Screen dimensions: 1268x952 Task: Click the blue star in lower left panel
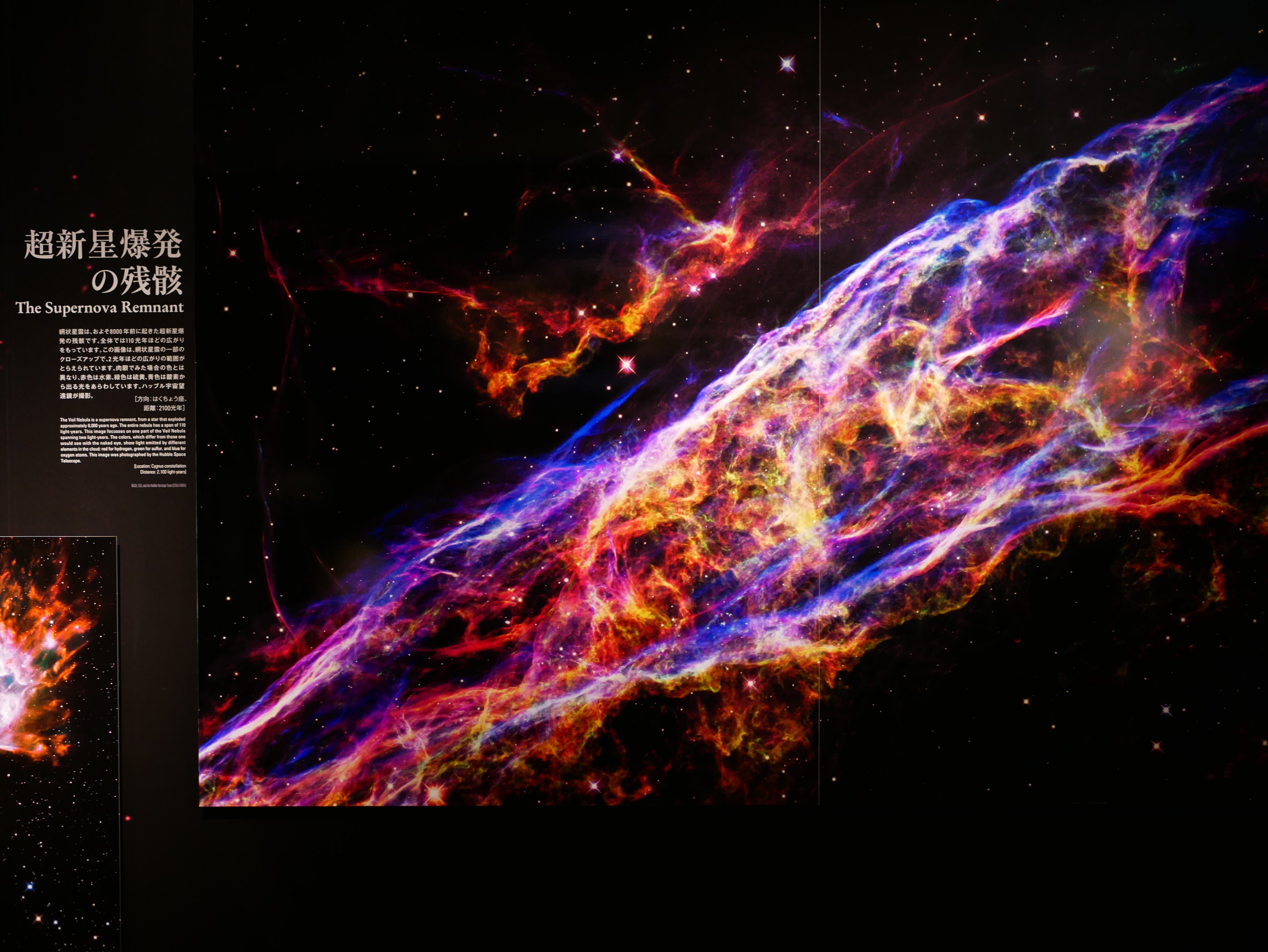(29, 887)
